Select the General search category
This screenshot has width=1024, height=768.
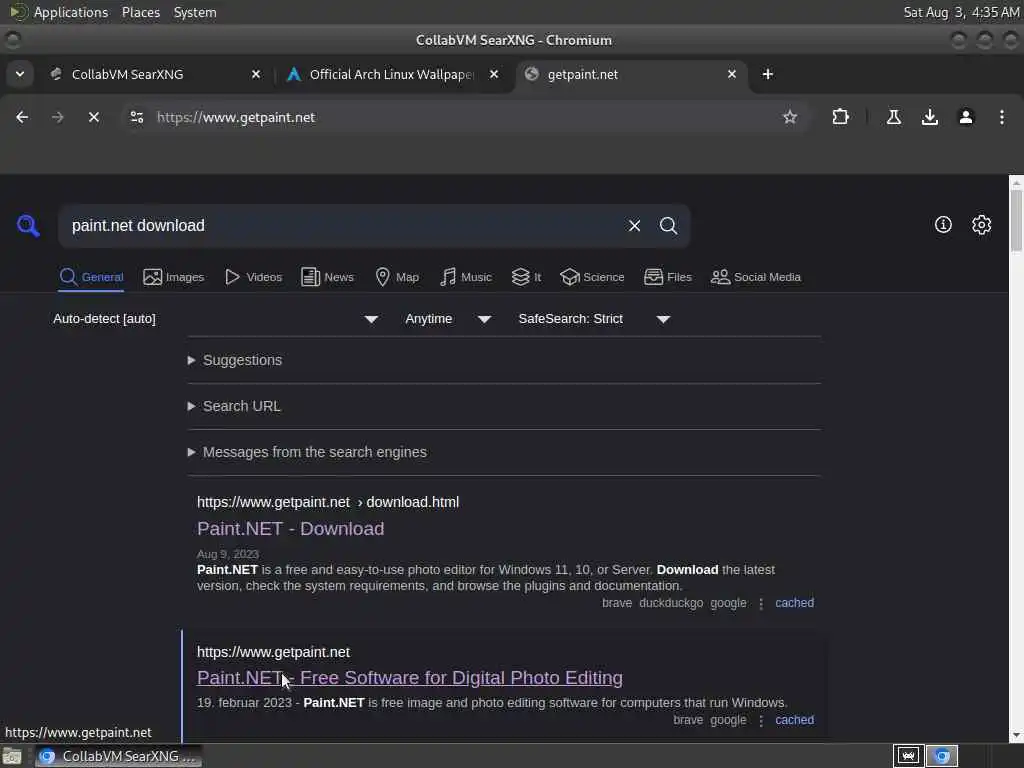(91, 277)
